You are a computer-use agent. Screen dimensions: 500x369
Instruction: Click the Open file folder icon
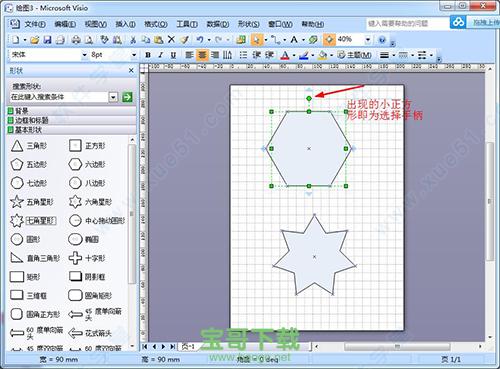coord(34,40)
